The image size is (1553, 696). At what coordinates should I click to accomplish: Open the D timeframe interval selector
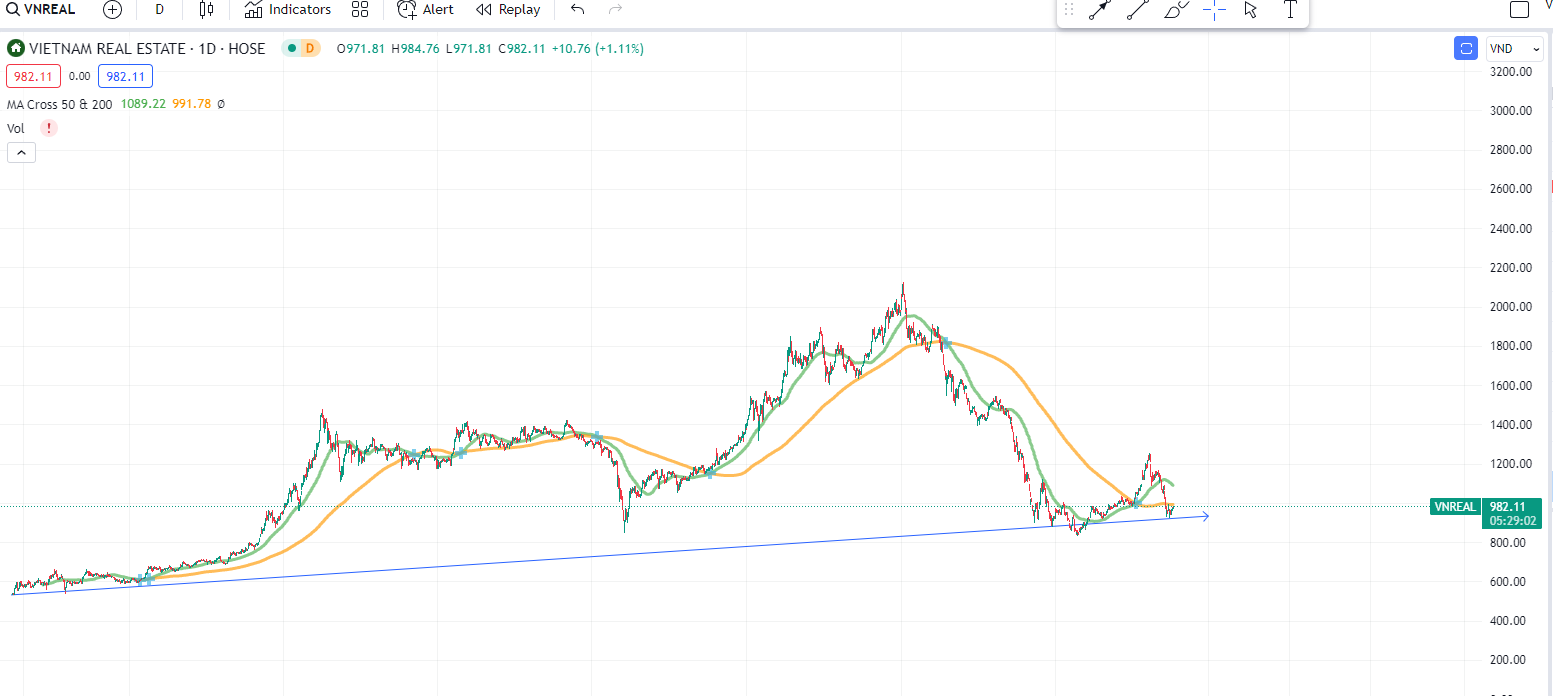point(159,10)
